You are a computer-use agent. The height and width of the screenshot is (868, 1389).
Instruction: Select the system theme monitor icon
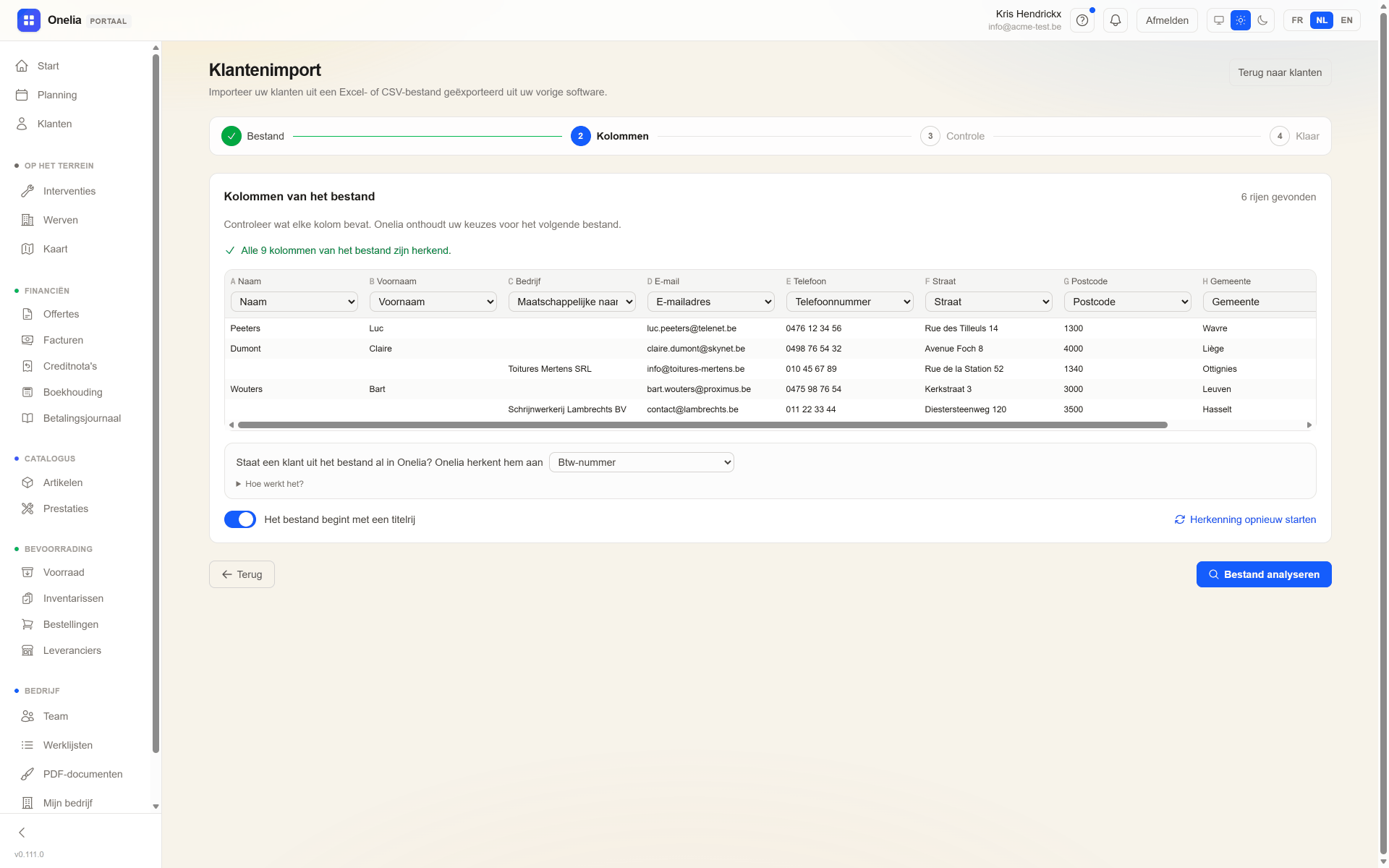[x=1219, y=20]
